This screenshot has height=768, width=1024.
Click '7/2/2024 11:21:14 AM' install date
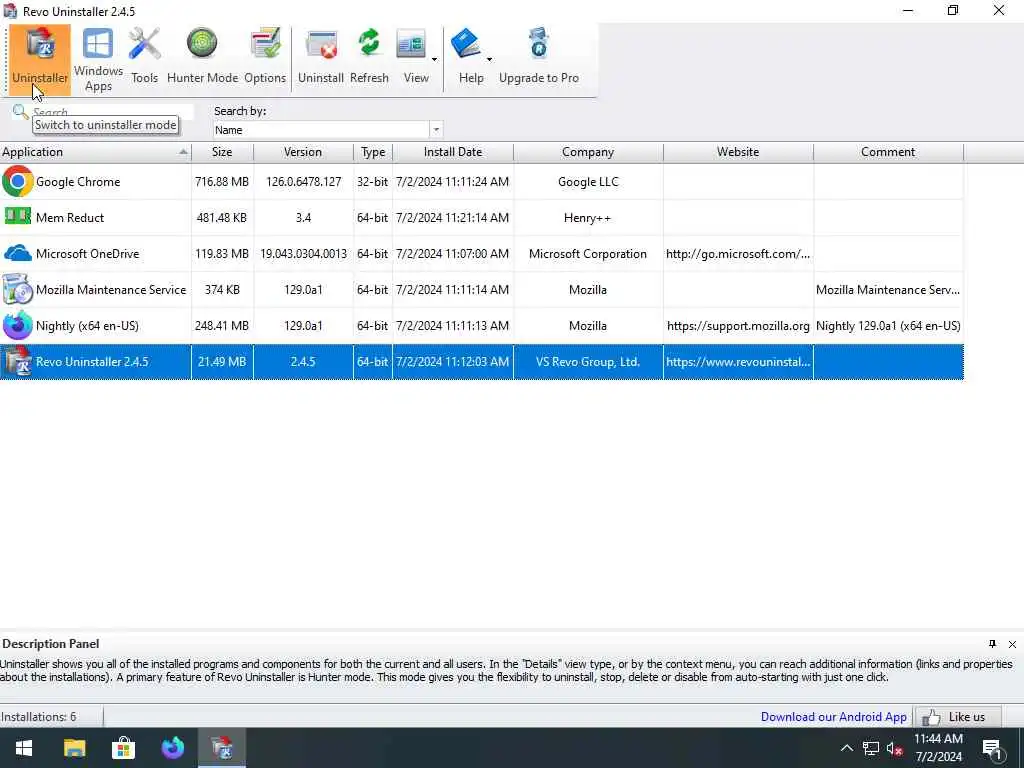point(452,217)
